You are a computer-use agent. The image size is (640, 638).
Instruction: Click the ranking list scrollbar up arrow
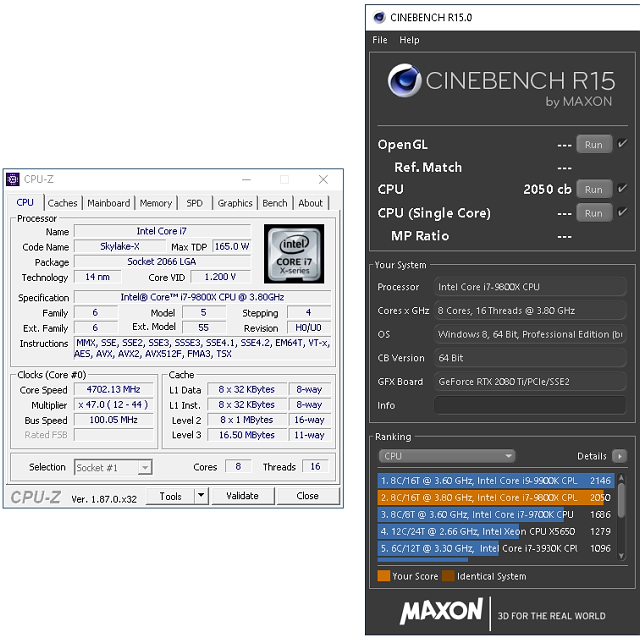point(621,477)
